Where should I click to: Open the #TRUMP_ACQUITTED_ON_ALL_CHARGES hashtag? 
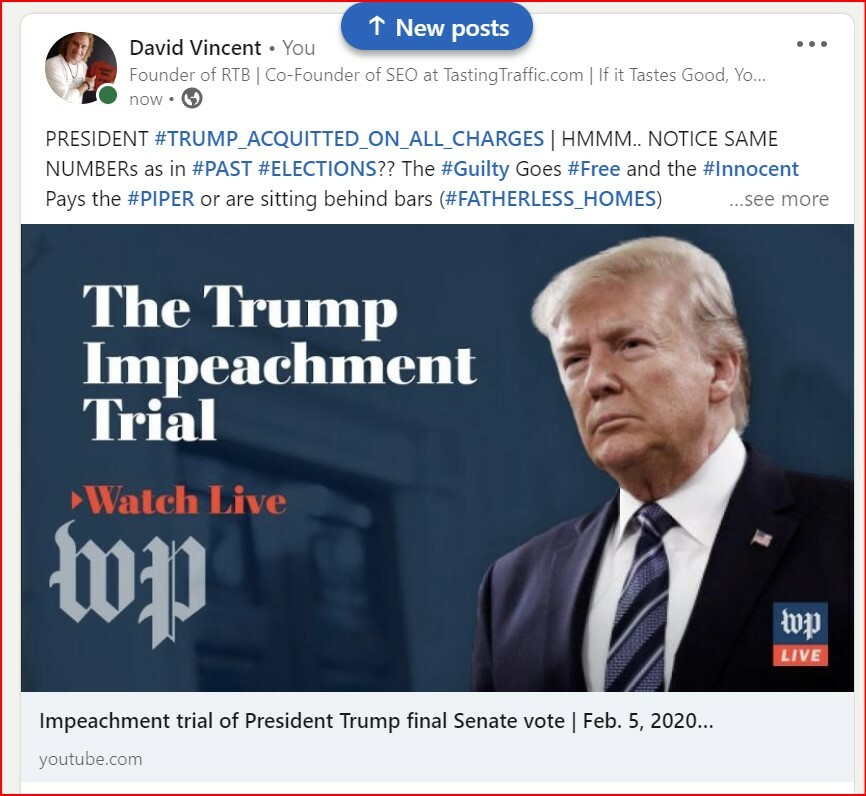(349, 139)
